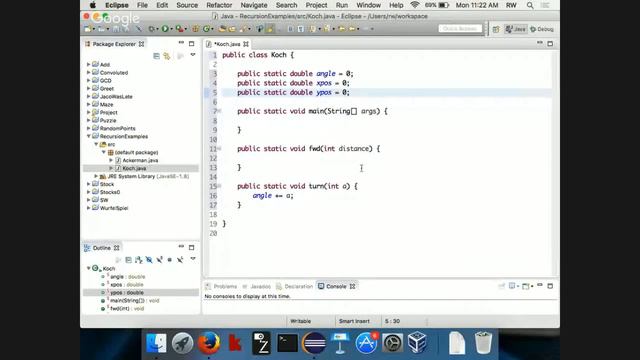
Task: Click the Open Perspective icon
Action: pos(496,29)
